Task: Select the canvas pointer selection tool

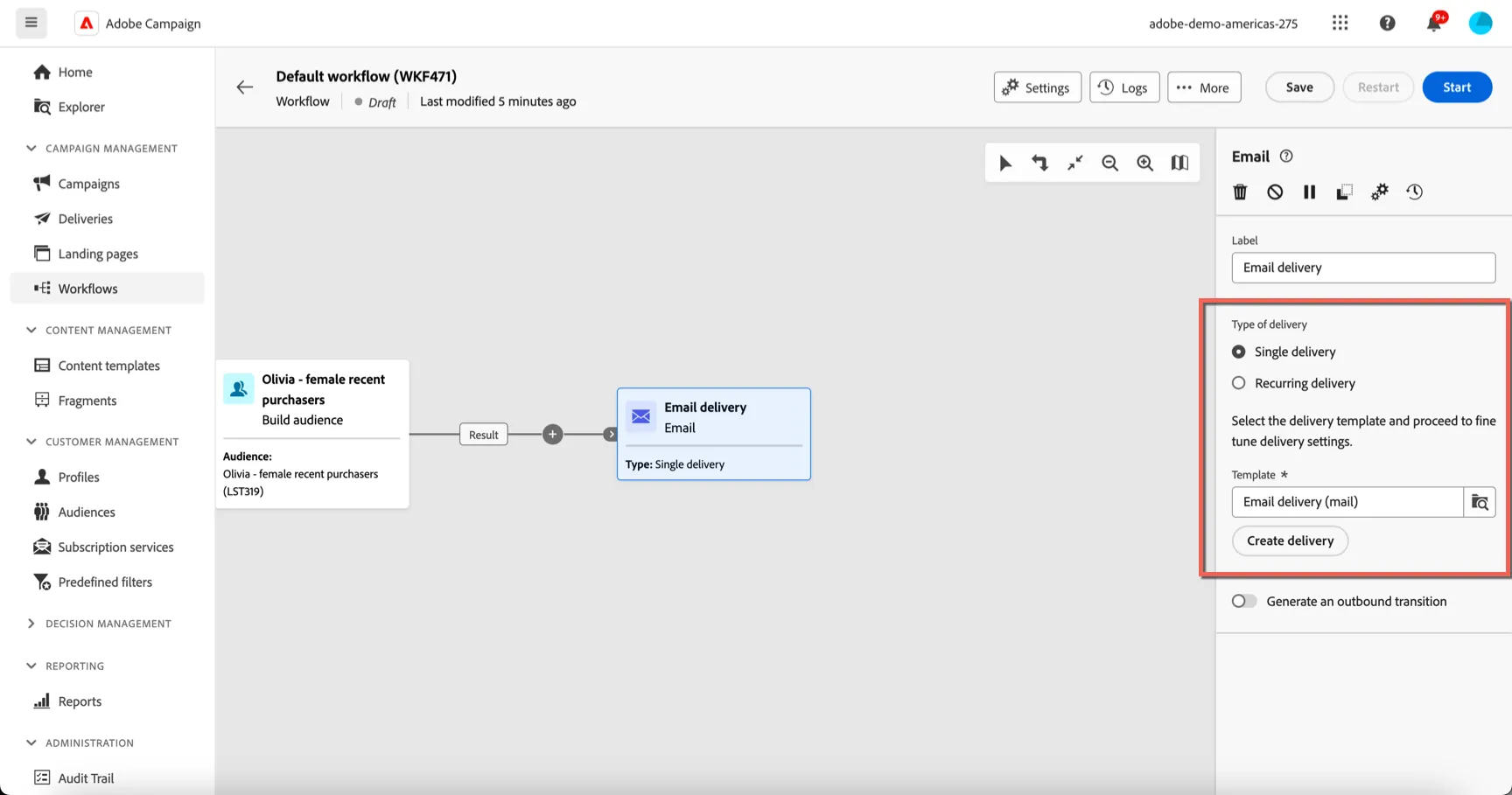Action: [x=1005, y=163]
